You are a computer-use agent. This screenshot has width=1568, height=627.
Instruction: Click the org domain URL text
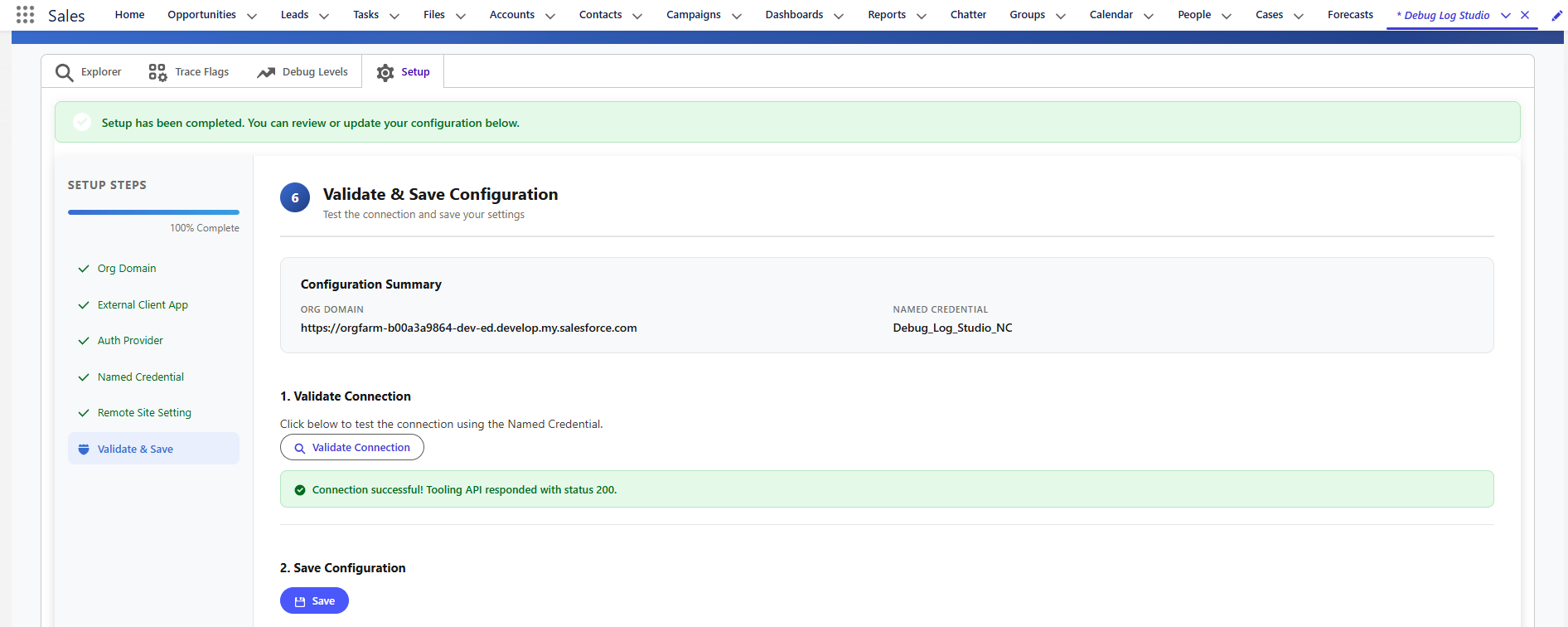coord(468,328)
